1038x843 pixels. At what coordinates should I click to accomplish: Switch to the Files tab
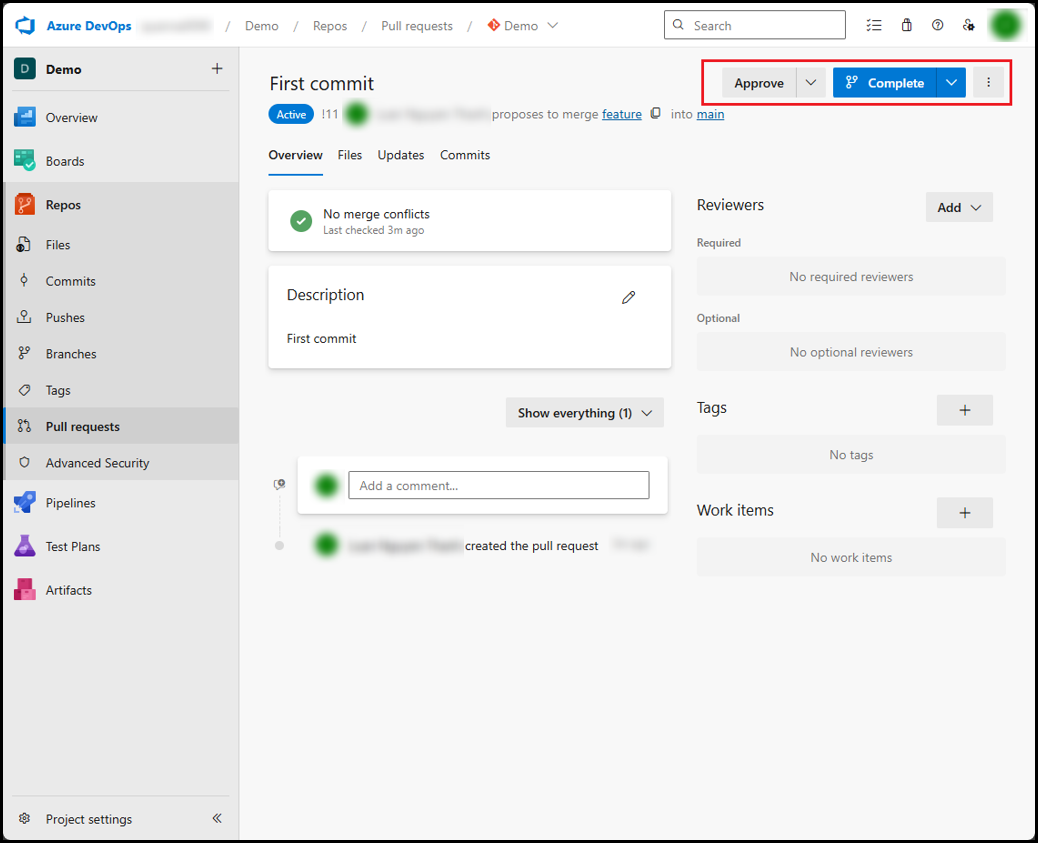[x=350, y=155]
